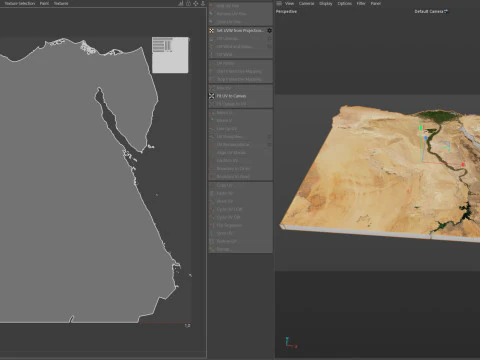Viewport: 480px width, 360px height.
Task: Click the Default Camera label icon
Action: [446, 11]
